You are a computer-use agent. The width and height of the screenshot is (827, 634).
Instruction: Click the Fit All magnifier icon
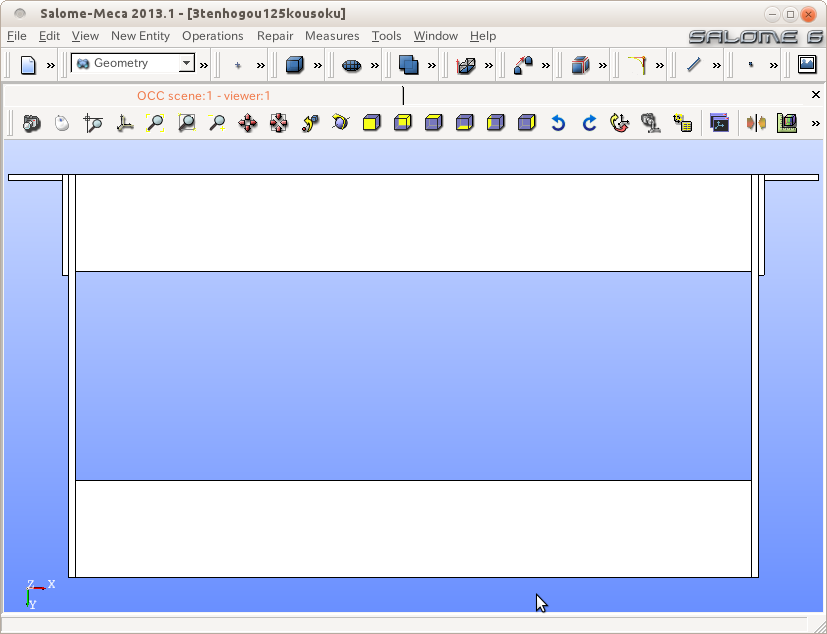point(155,123)
